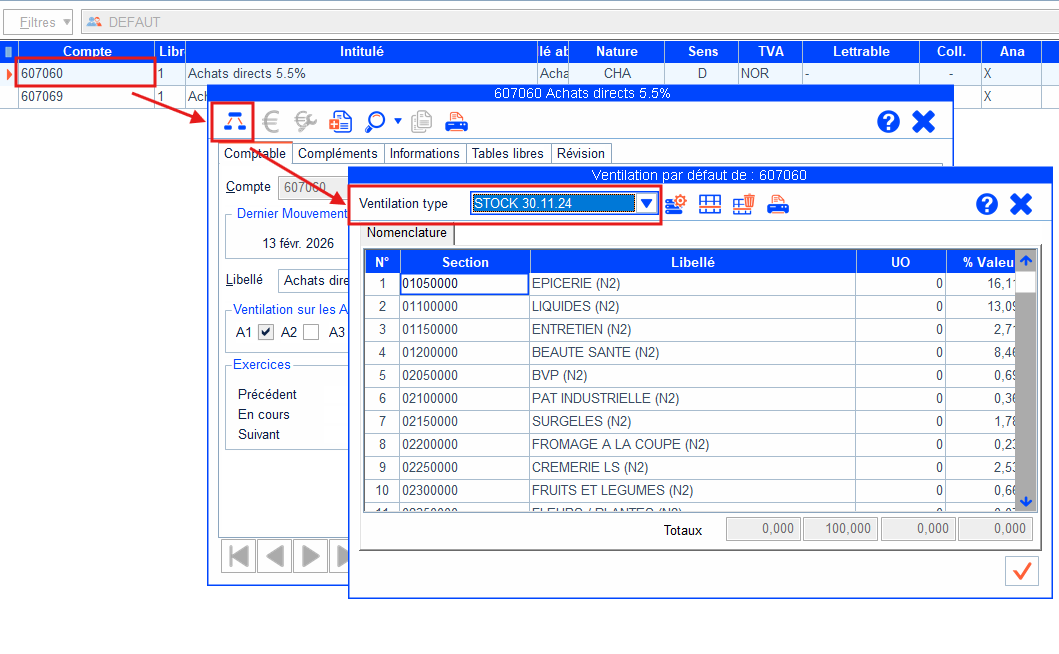Check the A2 ventilation checkbox

[311, 332]
